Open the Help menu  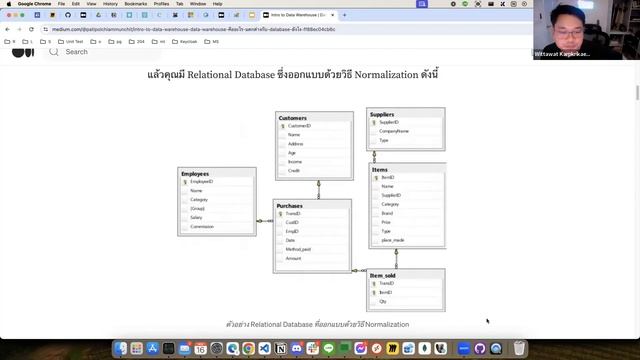coord(218,4)
